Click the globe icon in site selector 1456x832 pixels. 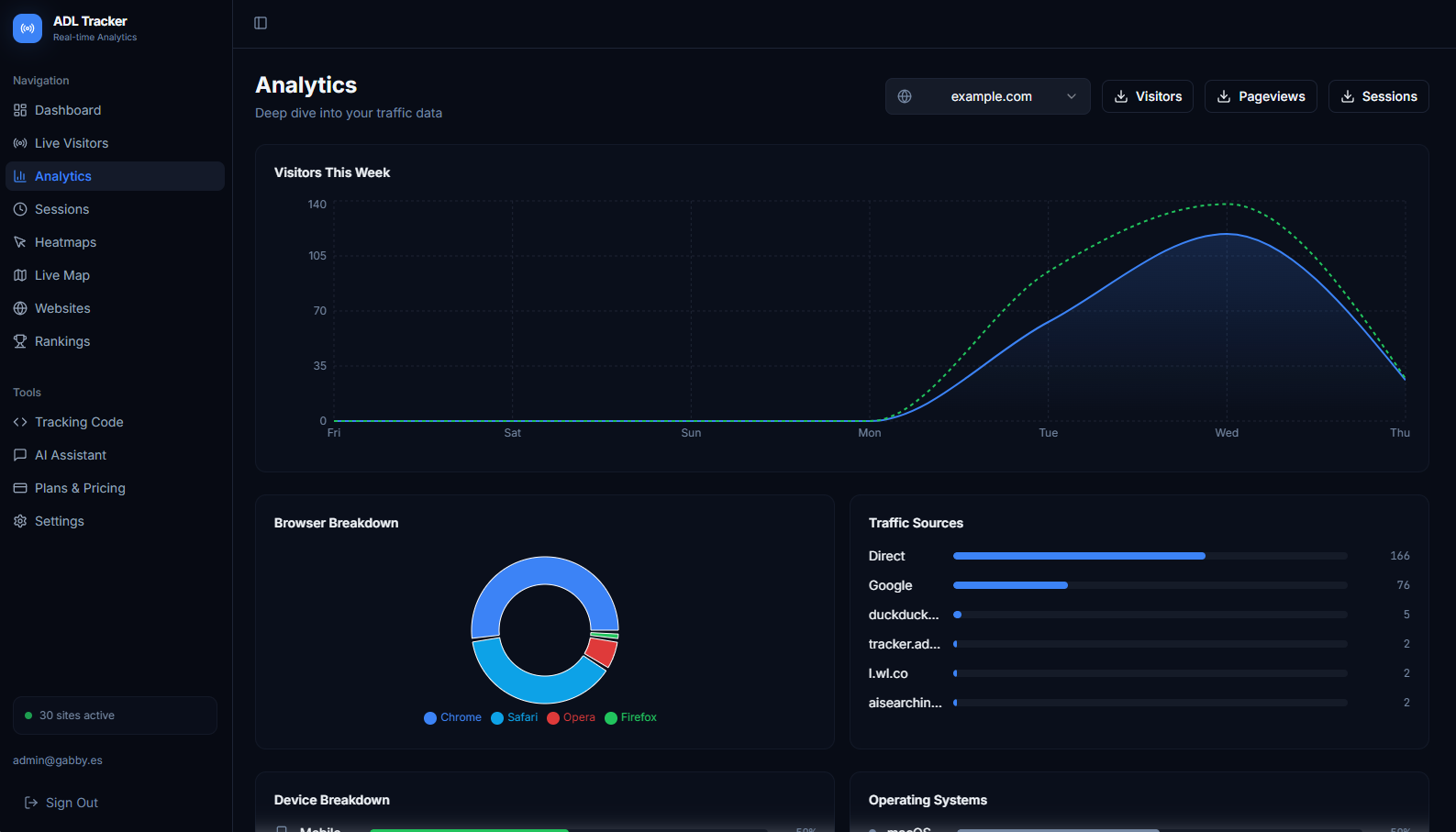click(905, 96)
